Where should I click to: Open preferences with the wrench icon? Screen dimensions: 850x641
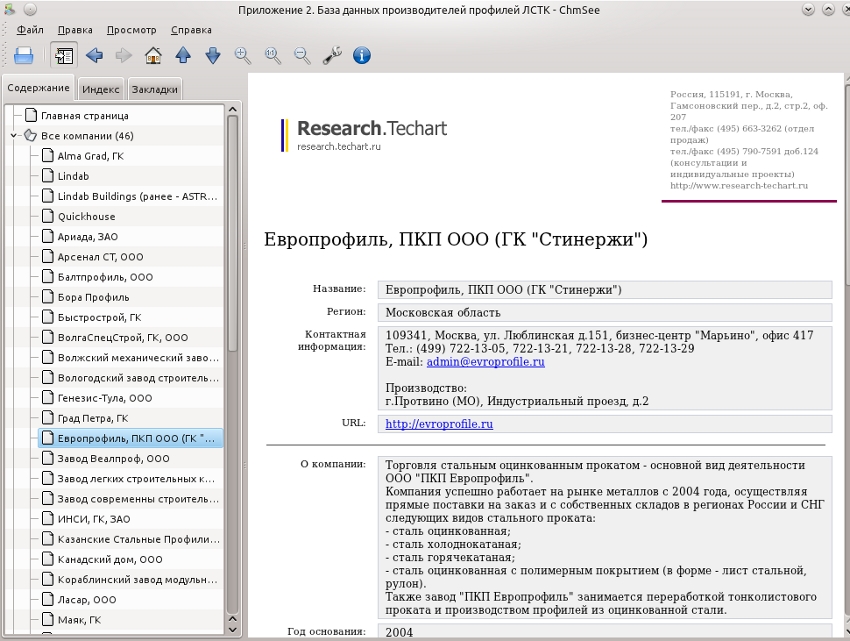[332, 55]
